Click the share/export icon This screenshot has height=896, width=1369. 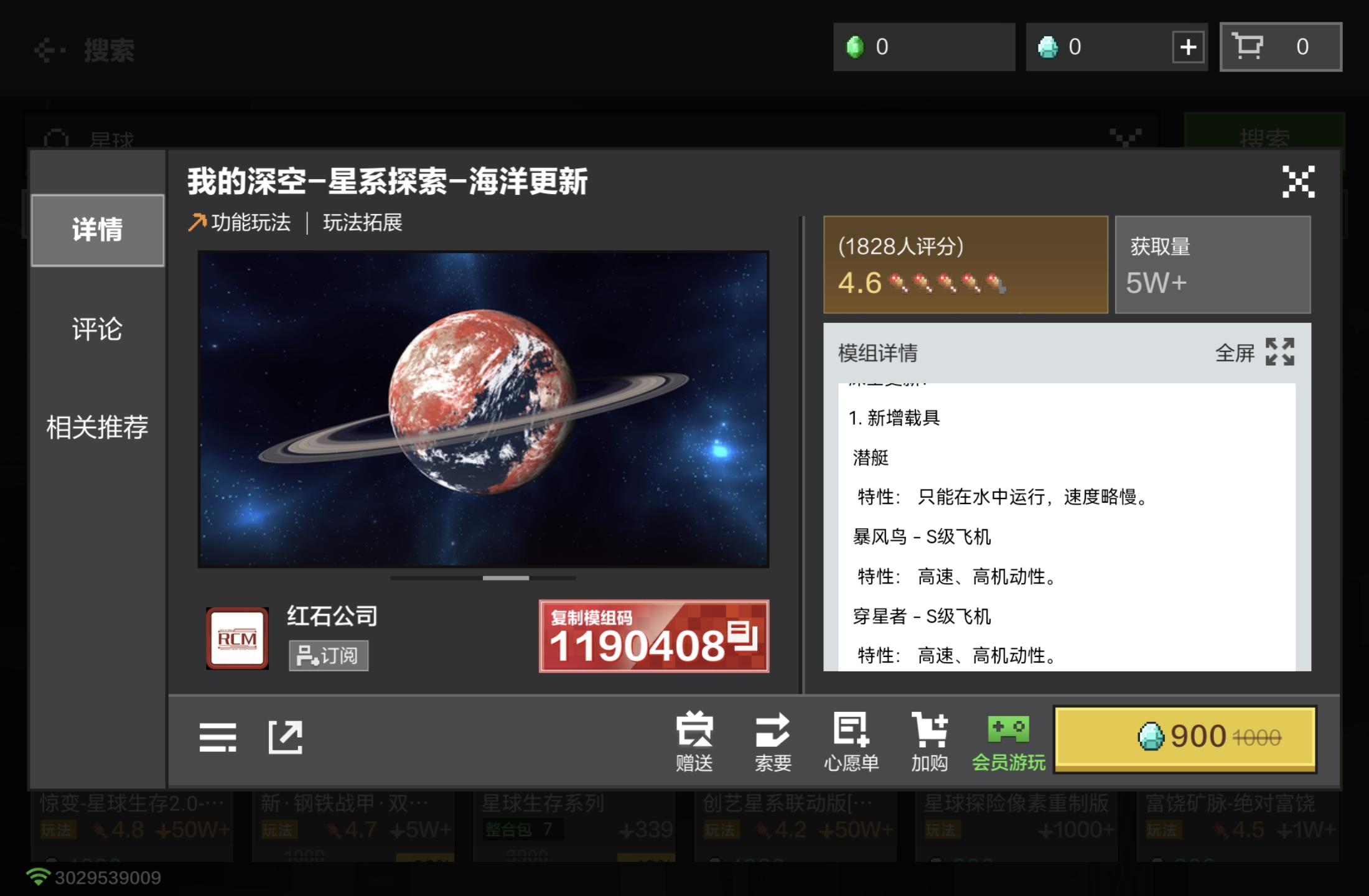click(285, 737)
